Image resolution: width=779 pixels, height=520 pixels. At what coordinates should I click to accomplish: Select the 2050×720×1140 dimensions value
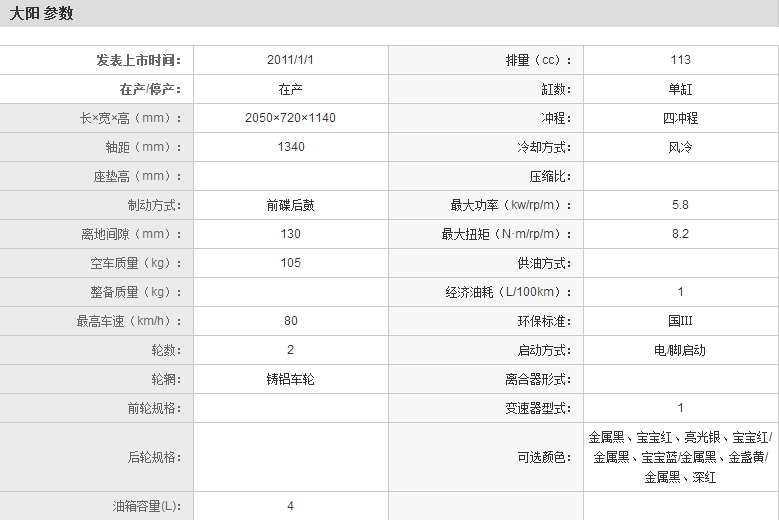[290, 118]
